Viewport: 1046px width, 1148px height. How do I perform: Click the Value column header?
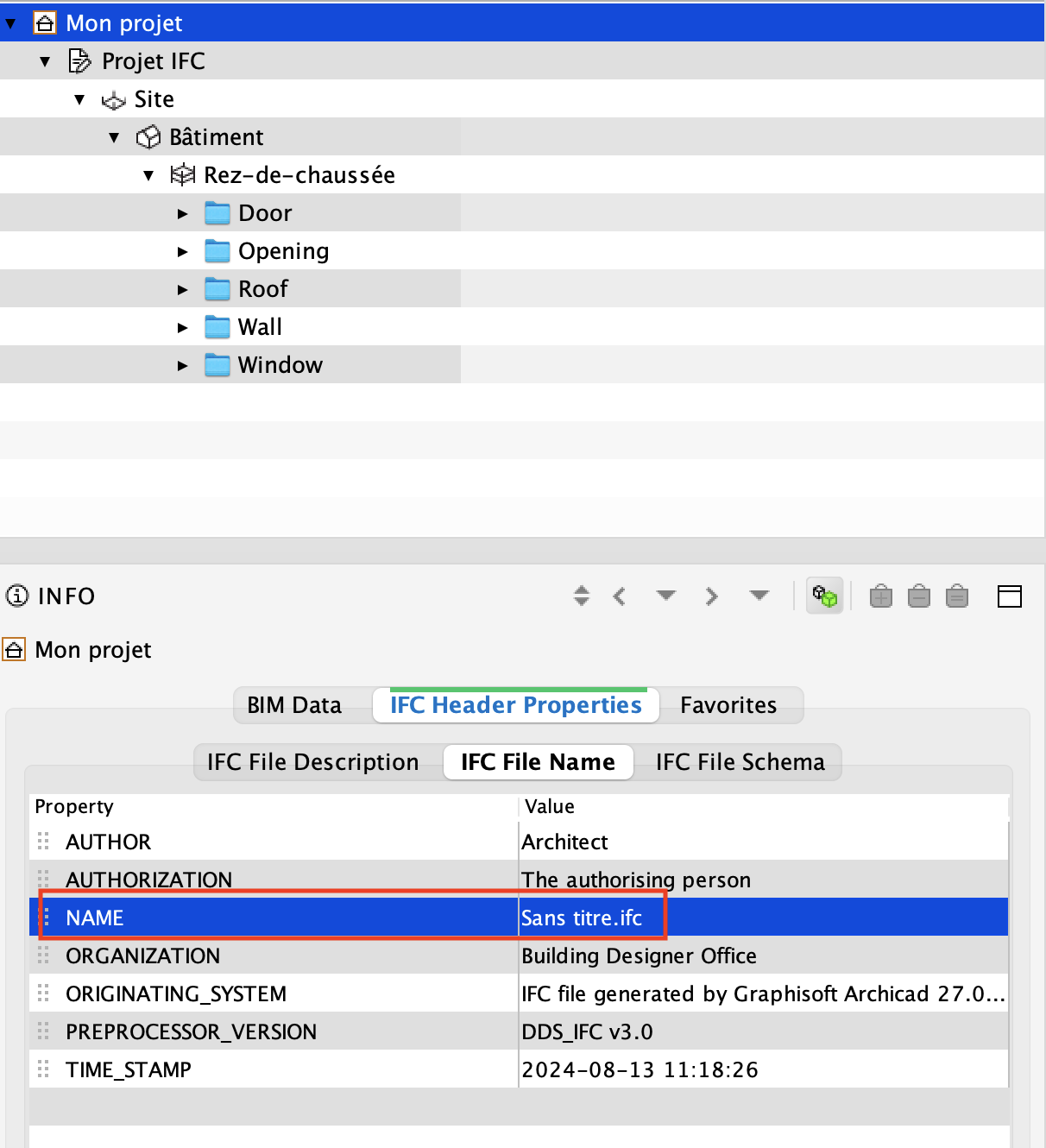tap(764, 806)
